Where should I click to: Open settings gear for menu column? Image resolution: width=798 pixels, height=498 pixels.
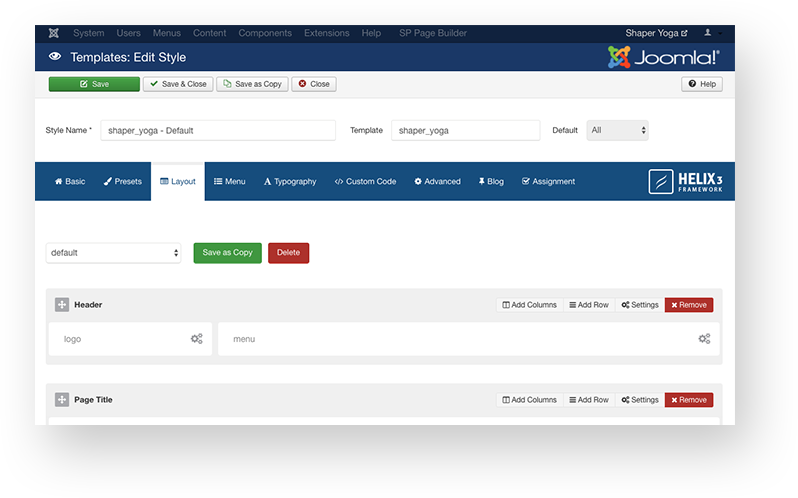point(704,339)
